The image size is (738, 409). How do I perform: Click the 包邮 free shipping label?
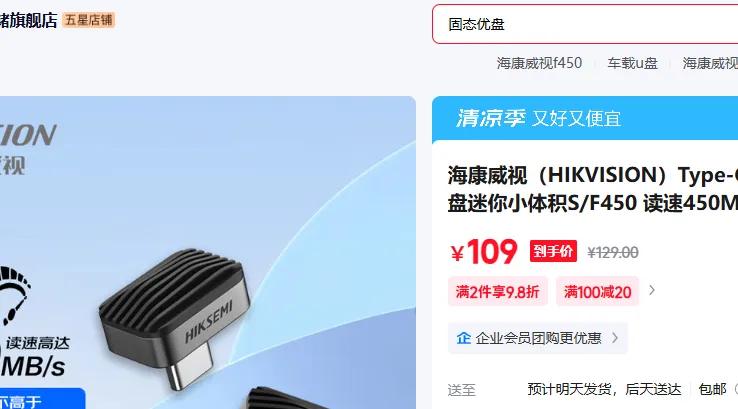(x=712, y=389)
